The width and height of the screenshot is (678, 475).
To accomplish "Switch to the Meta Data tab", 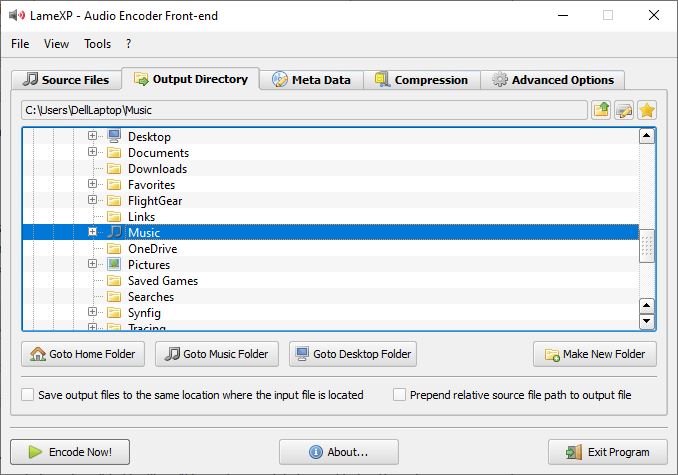I will (x=311, y=80).
